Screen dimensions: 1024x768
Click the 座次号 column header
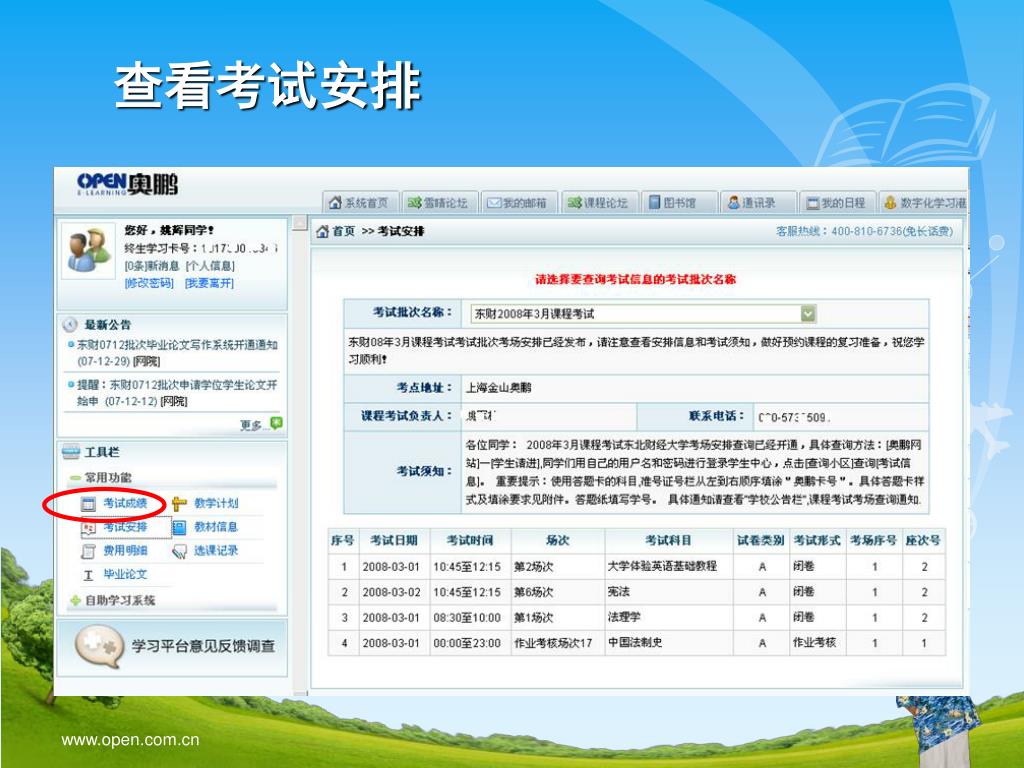[923, 540]
